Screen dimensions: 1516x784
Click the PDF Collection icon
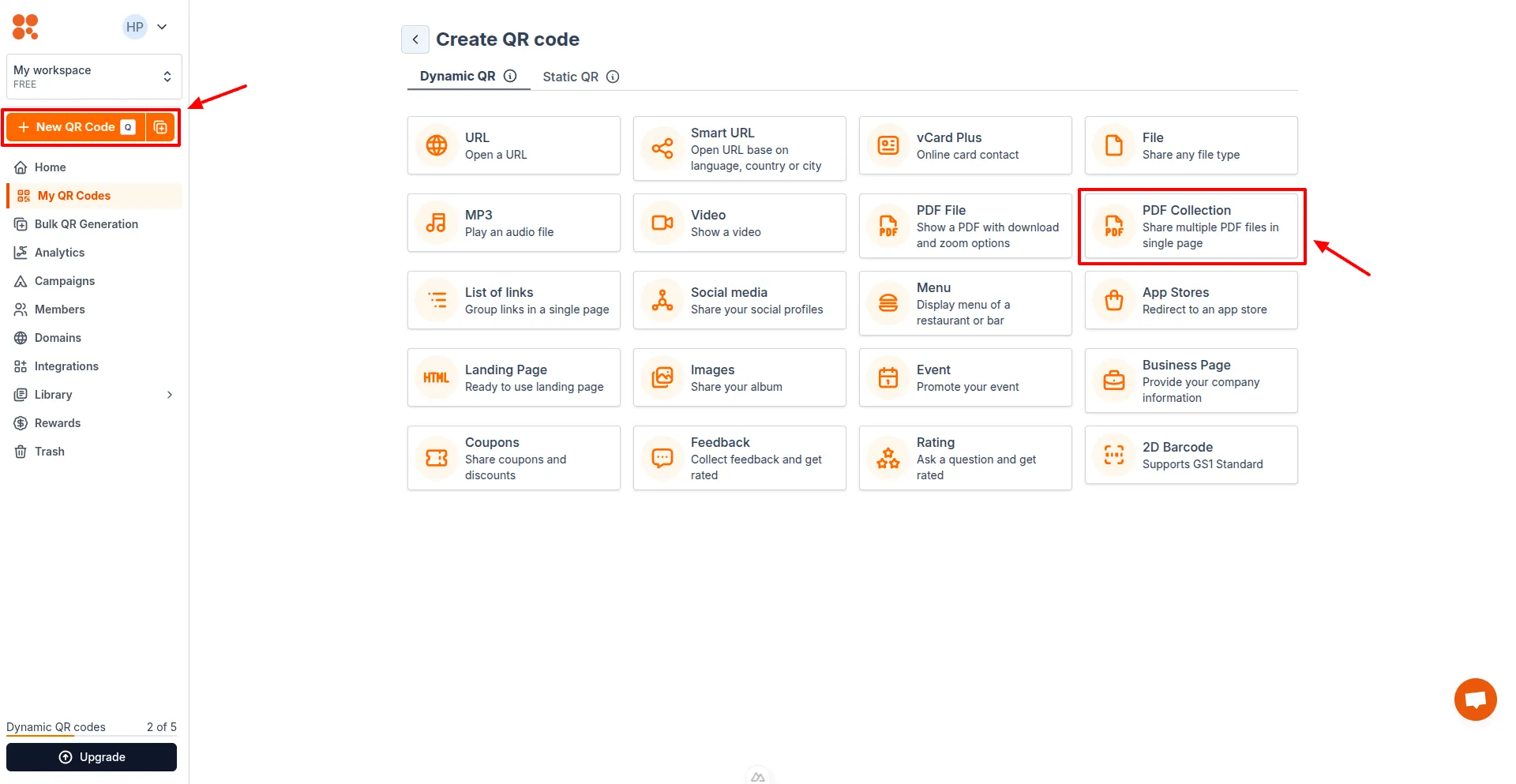click(1114, 226)
